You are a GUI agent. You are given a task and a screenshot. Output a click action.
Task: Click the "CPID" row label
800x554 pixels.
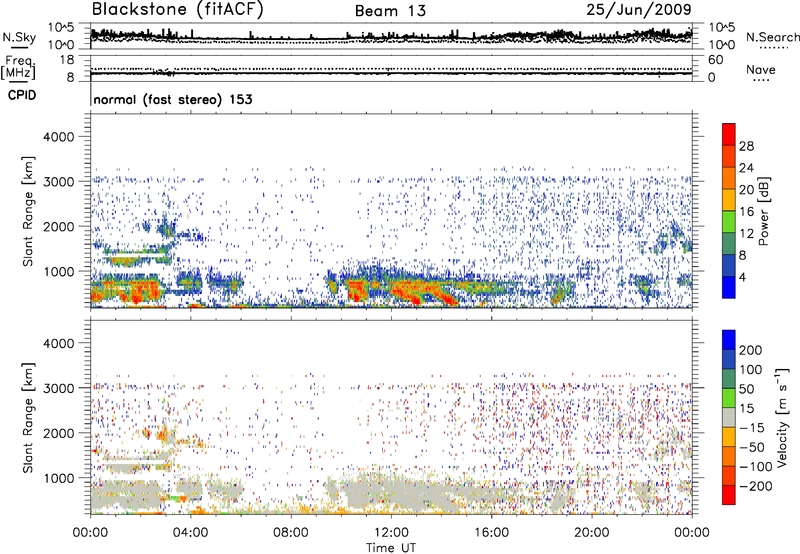point(22,95)
